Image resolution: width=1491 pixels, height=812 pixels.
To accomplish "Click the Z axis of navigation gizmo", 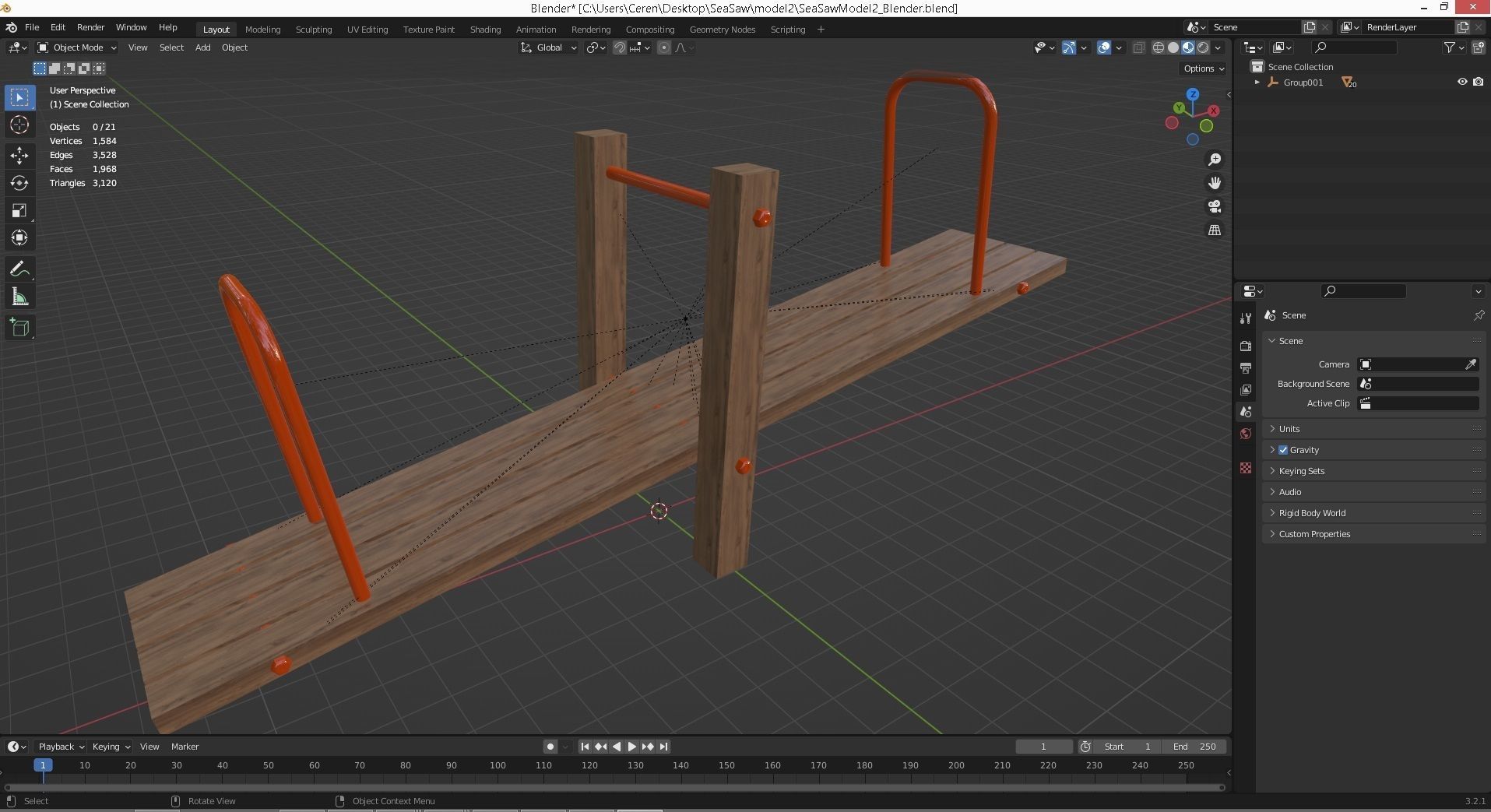I will pyautogui.click(x=1193, y=94).
